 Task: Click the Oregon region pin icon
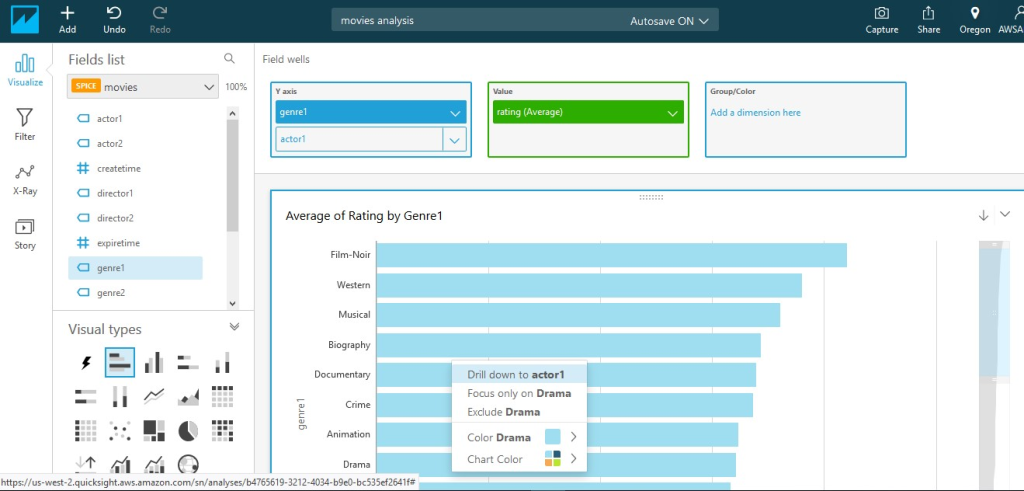point(974,13)
